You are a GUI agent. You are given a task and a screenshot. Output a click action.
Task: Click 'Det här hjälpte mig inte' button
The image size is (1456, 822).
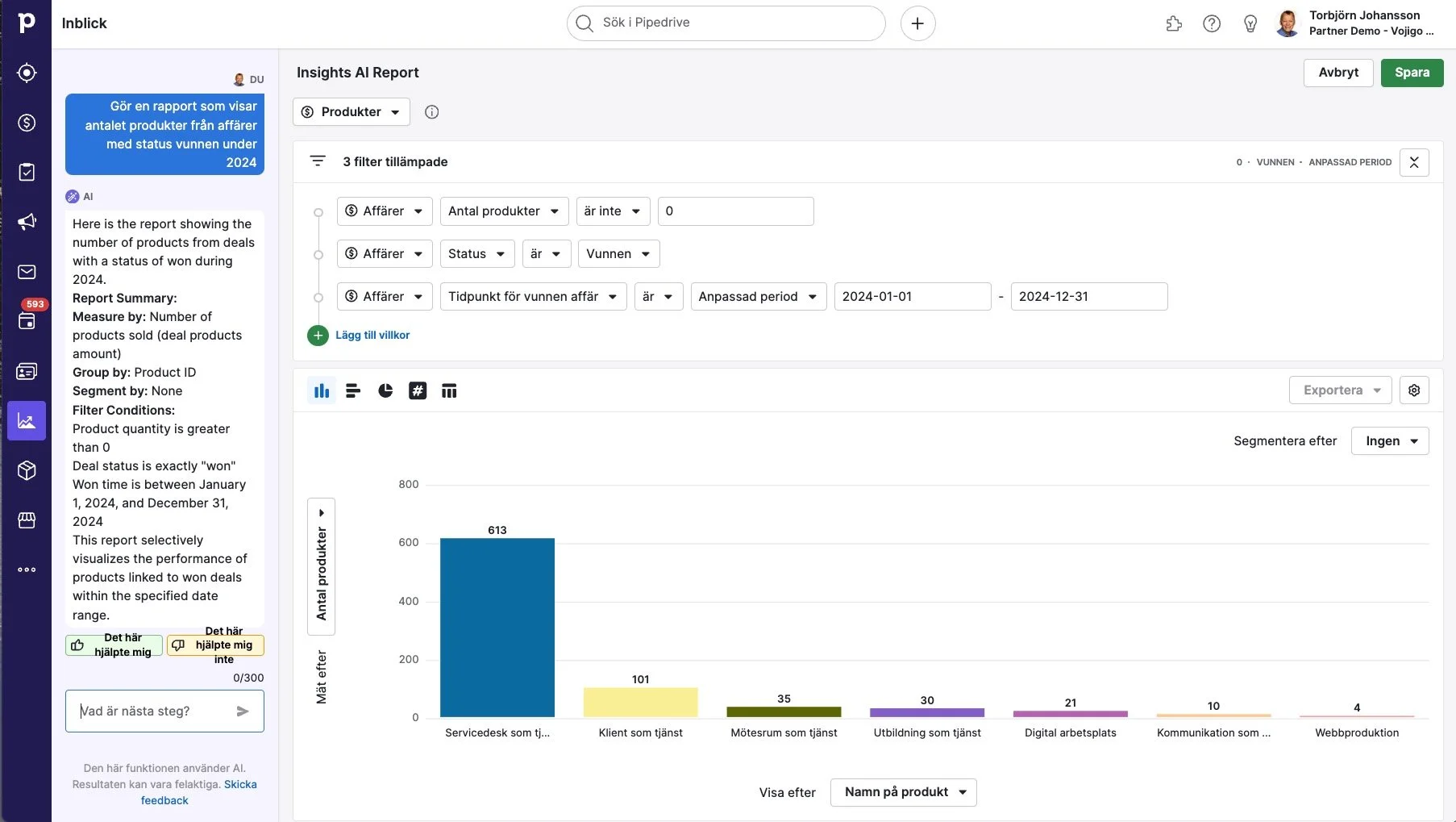click(x=215, y=645)
